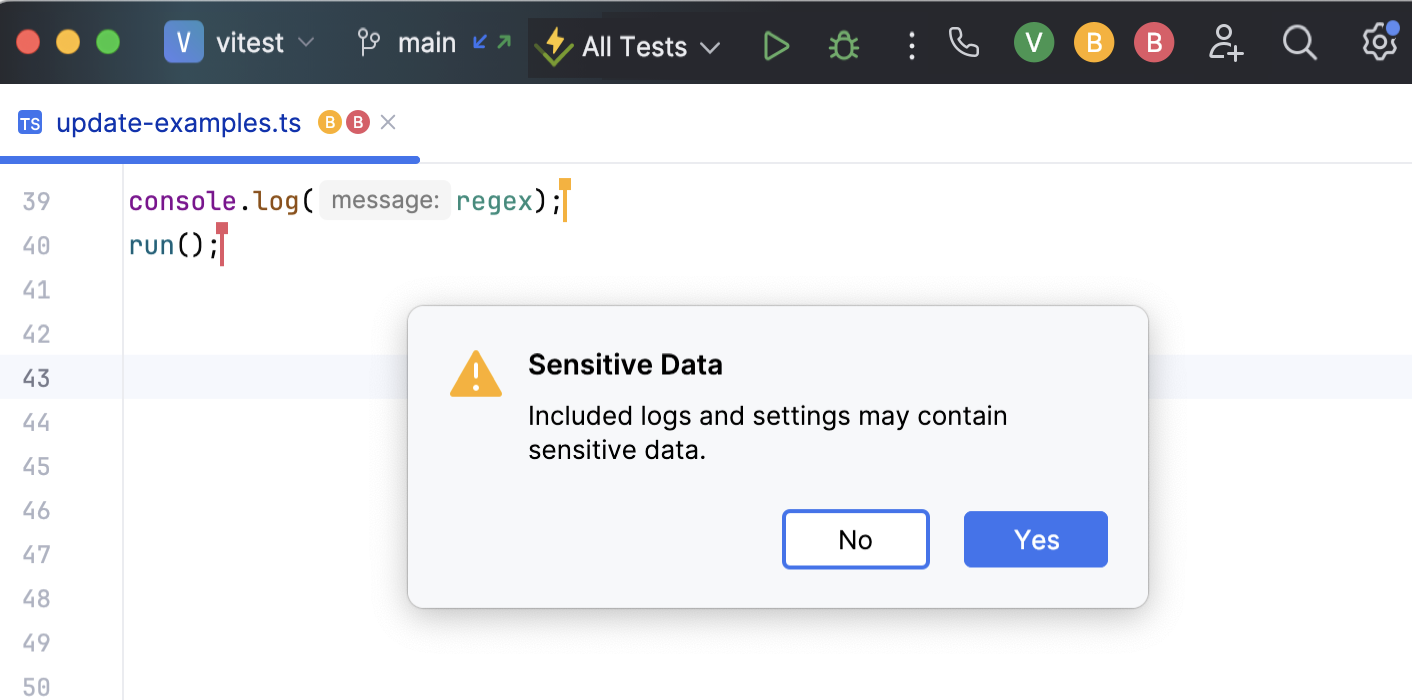The height and width of the screenshot is (700, 1412).
Task: Click the green Run triangle icon
Action: click(x=776, y=46)
